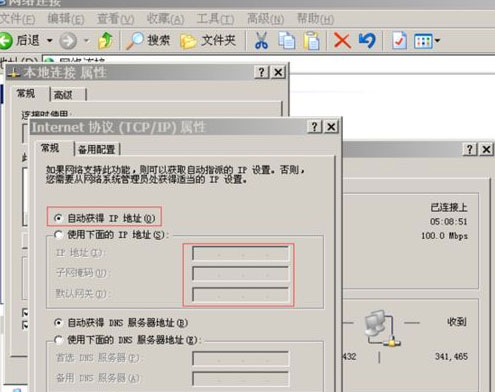Viewport: 495px width, 392px height.
Task: Click the IP 地址 input field
Action: pyautogui.click(x=240, y=254)
